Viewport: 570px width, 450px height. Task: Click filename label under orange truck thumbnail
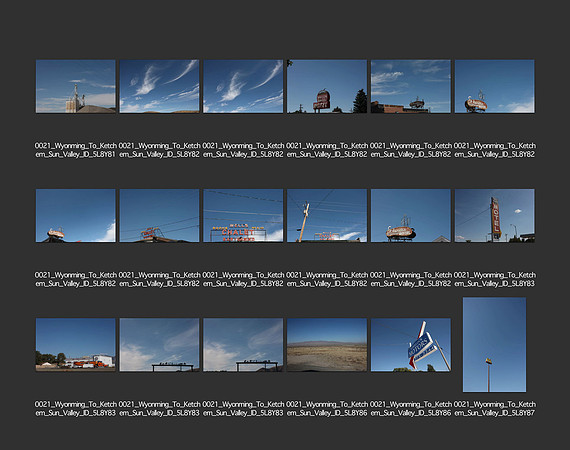76,409
